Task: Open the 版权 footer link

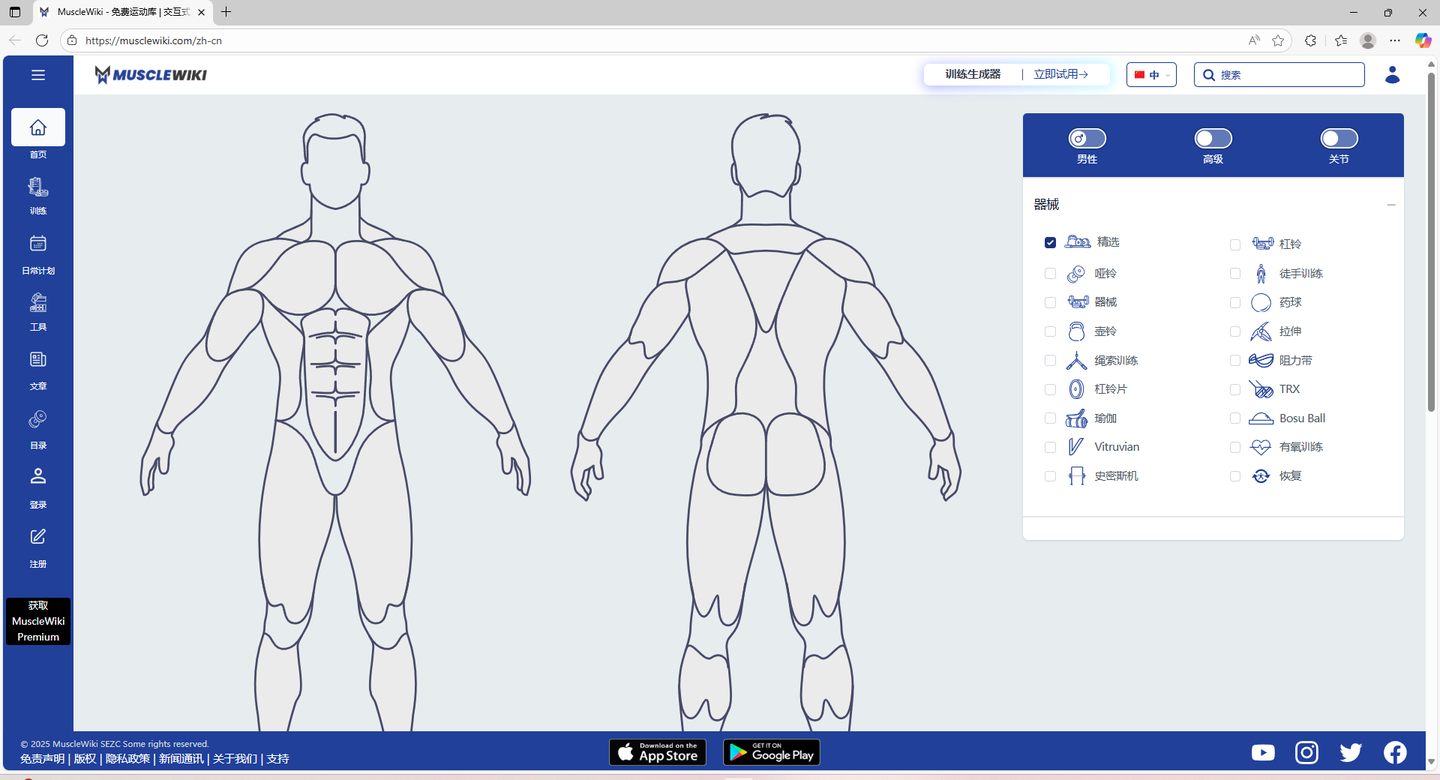Action: (x=85, y=759)
